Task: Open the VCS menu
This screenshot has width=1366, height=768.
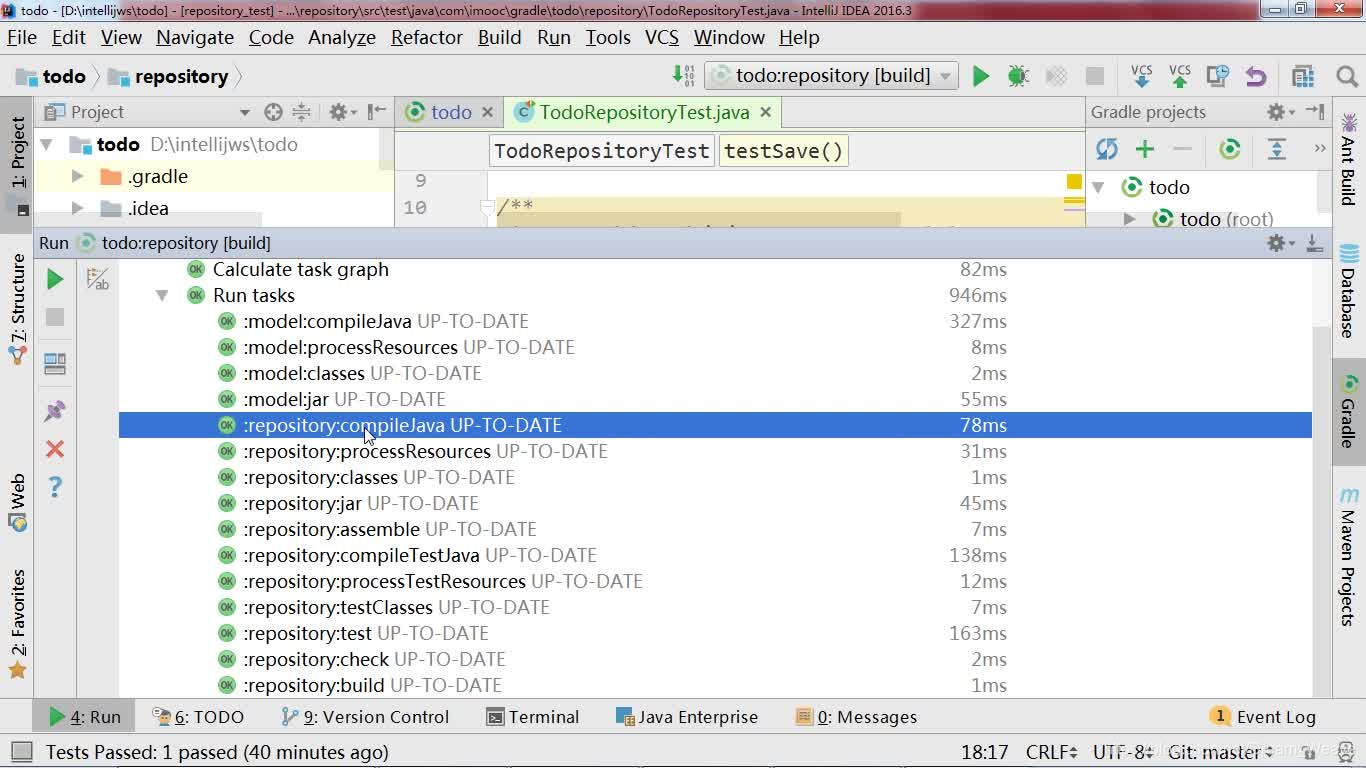Action: (662, 37)
